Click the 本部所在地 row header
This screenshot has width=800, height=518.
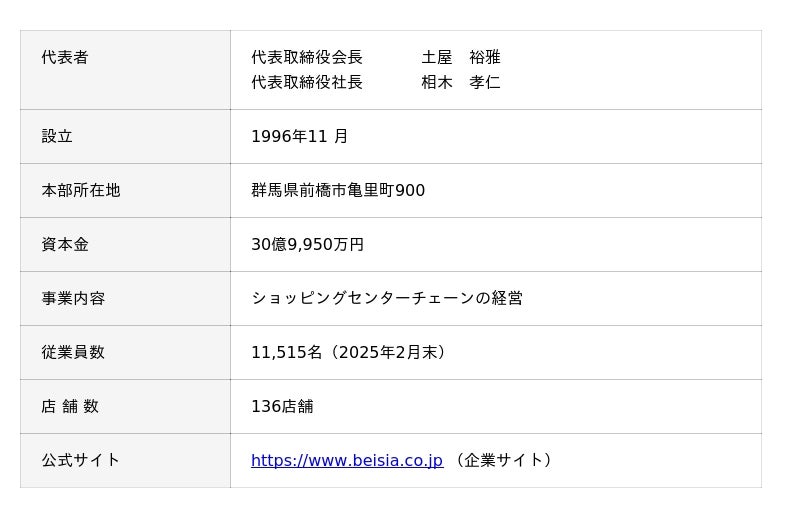pyautogui.click(x=81, y=191)
